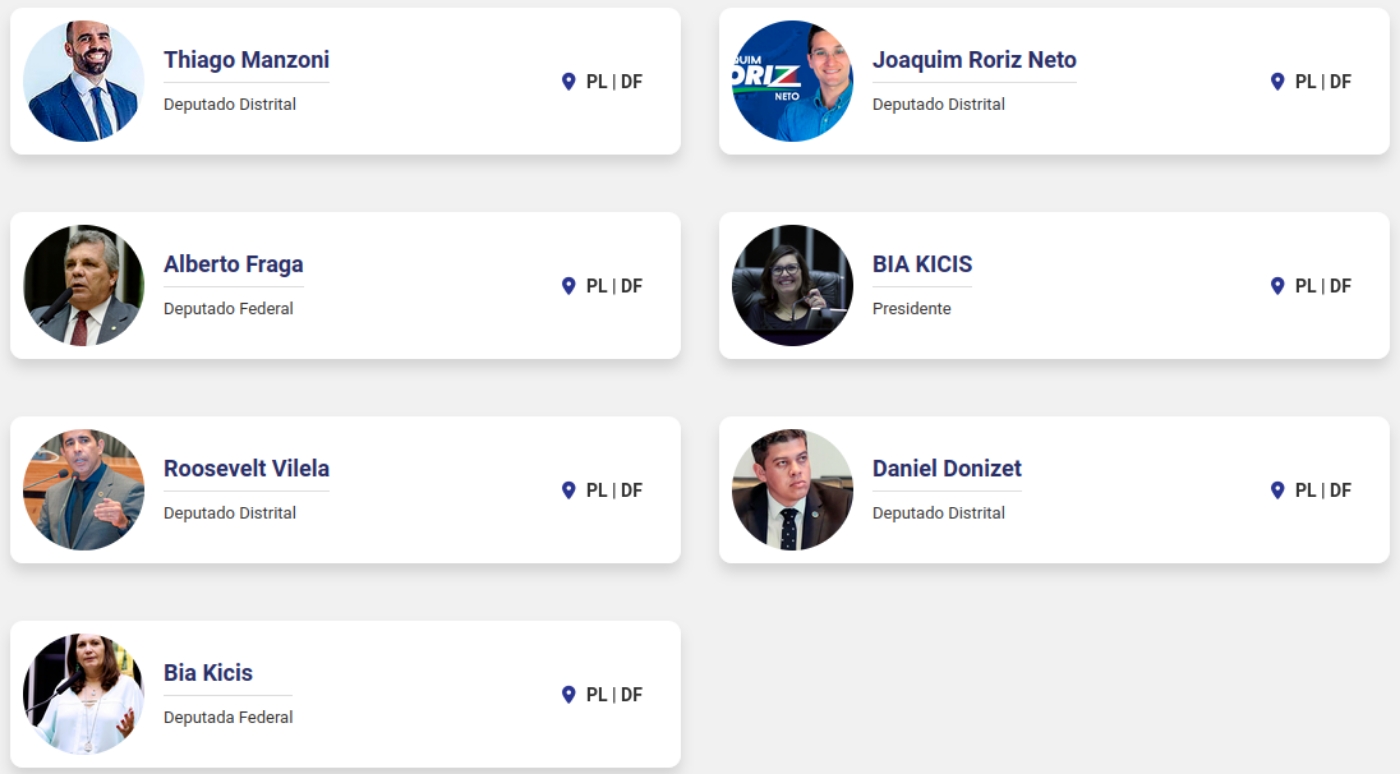This screenshot has height=774, width=1400.
Task: Select the Presidente card's profile photo
Action: (792, 285)
